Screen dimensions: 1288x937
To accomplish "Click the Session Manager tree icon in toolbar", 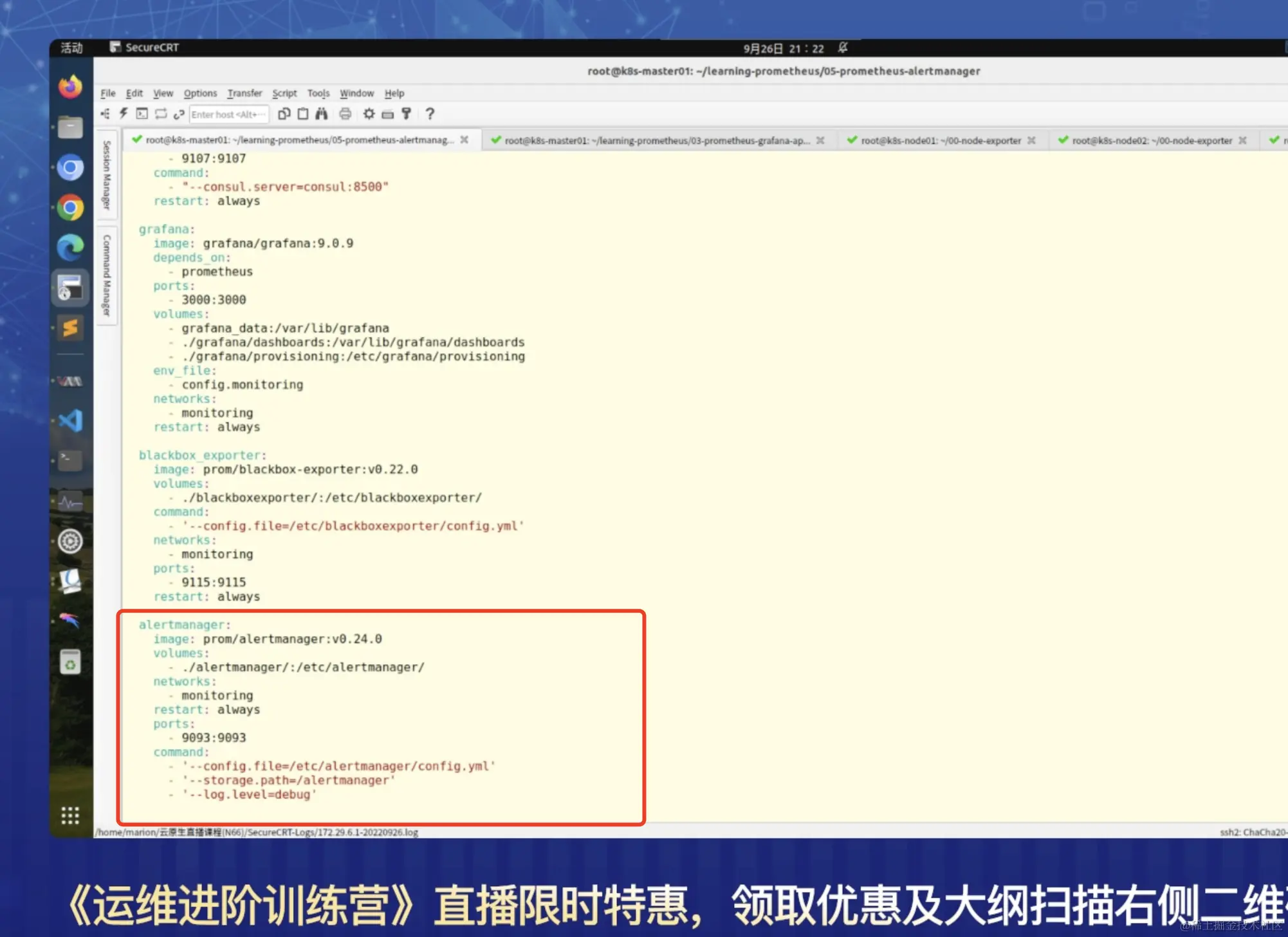I will click(106, 114).
